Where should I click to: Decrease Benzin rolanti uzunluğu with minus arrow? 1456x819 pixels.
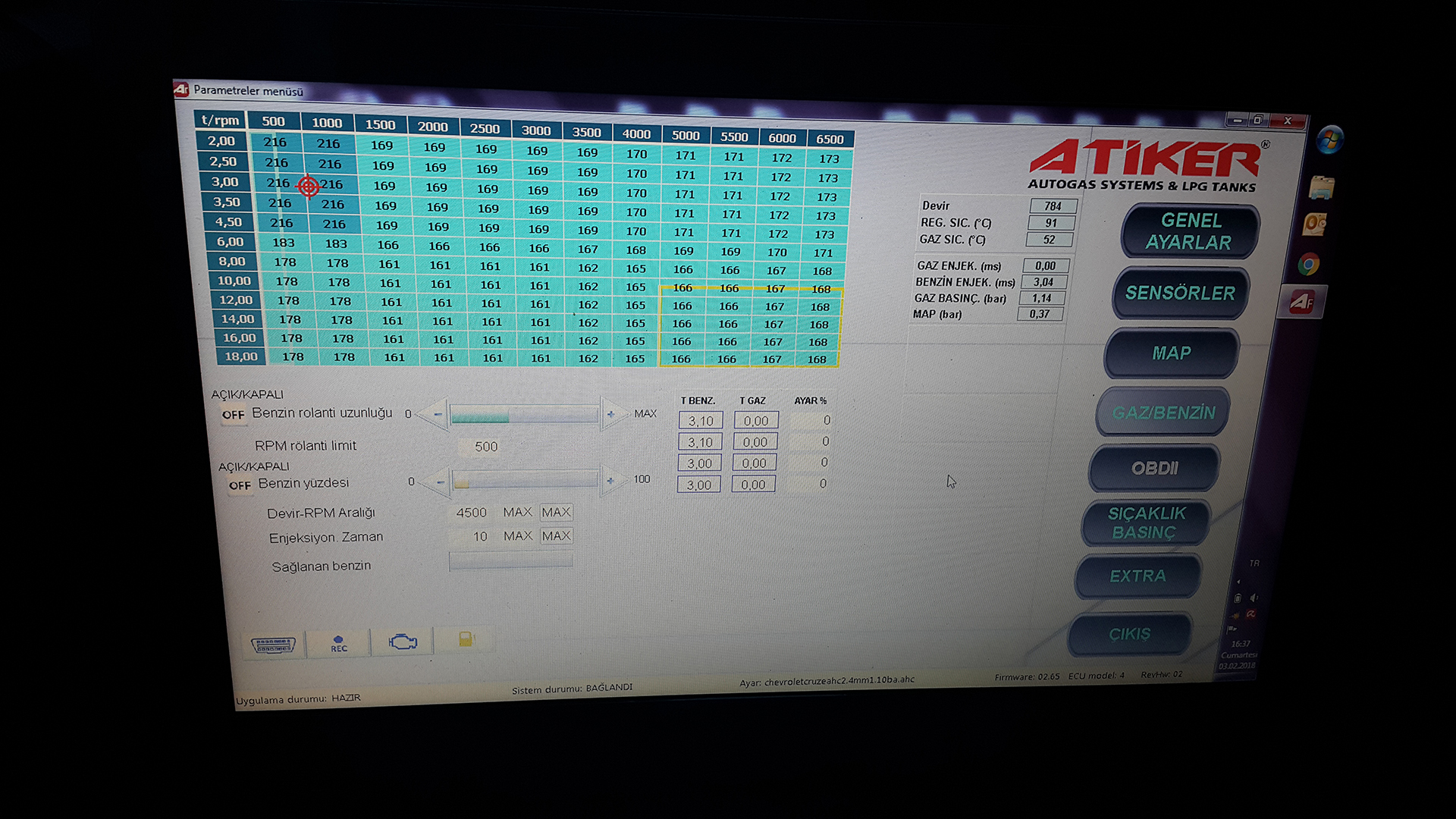click(x=435, y=414)
